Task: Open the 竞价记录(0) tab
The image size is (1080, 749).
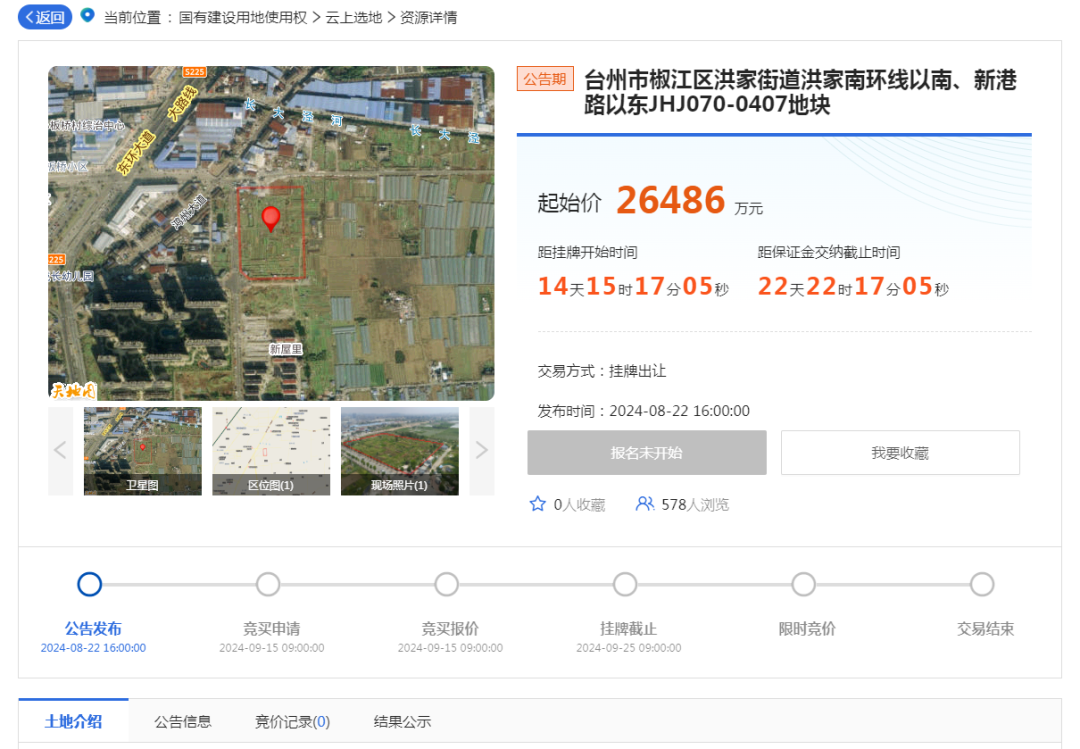Action: (x=293, y=721)
